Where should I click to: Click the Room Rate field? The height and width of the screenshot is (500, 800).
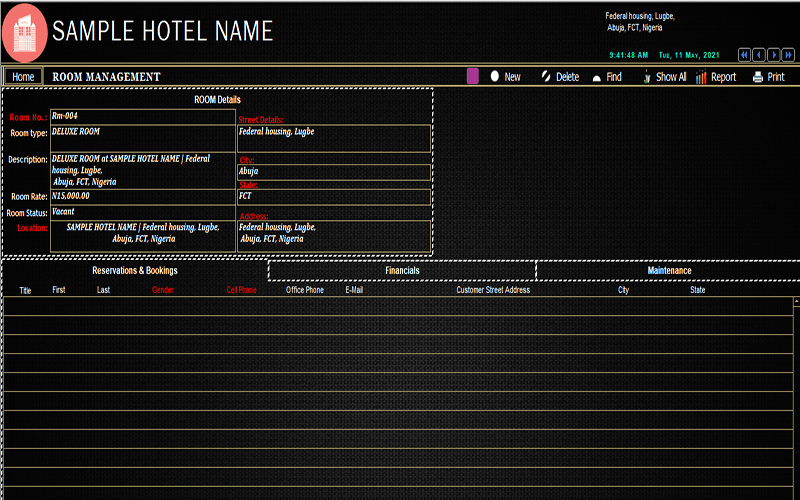(x=142, y=196)
